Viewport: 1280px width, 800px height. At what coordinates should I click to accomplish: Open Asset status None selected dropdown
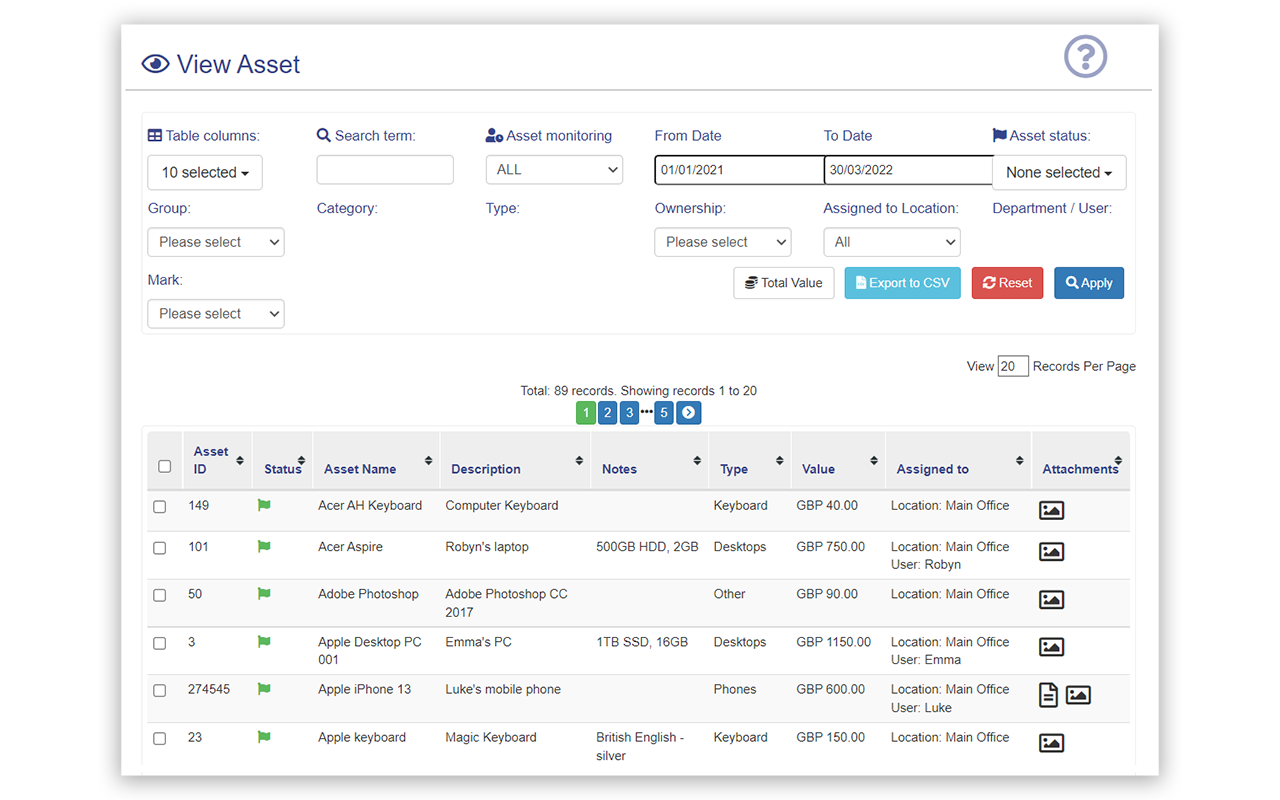[1059, 172]
